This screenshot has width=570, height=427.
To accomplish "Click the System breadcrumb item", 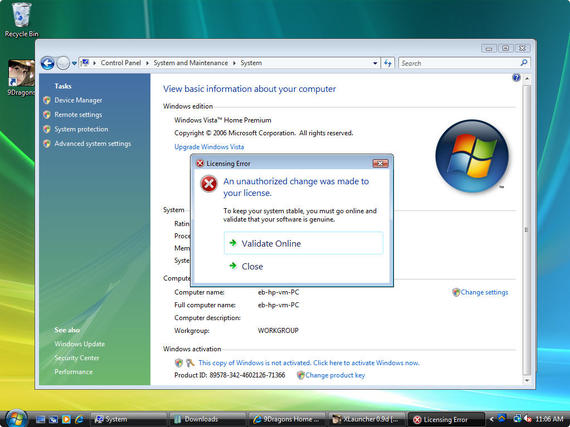I will tap(251, 63).
